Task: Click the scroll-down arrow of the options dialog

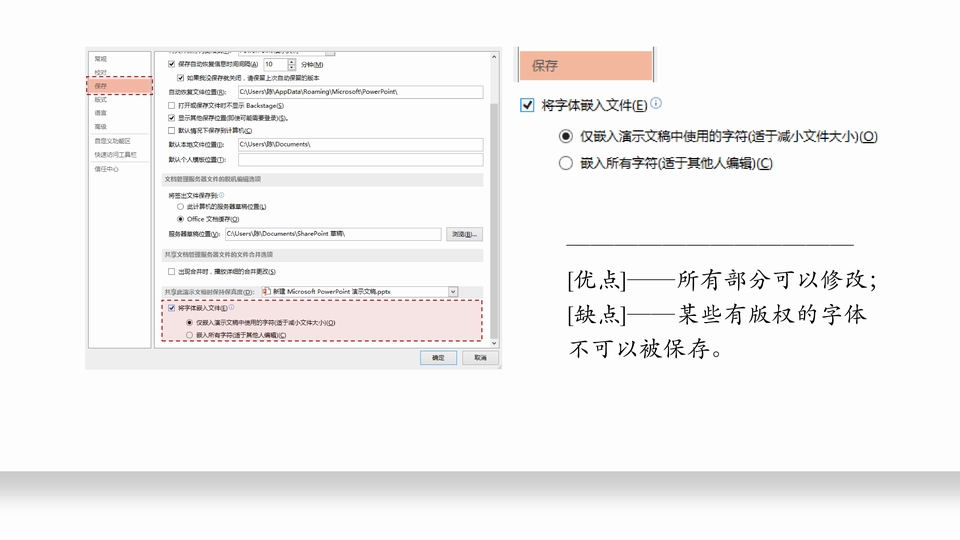Action: pos(495,341)
